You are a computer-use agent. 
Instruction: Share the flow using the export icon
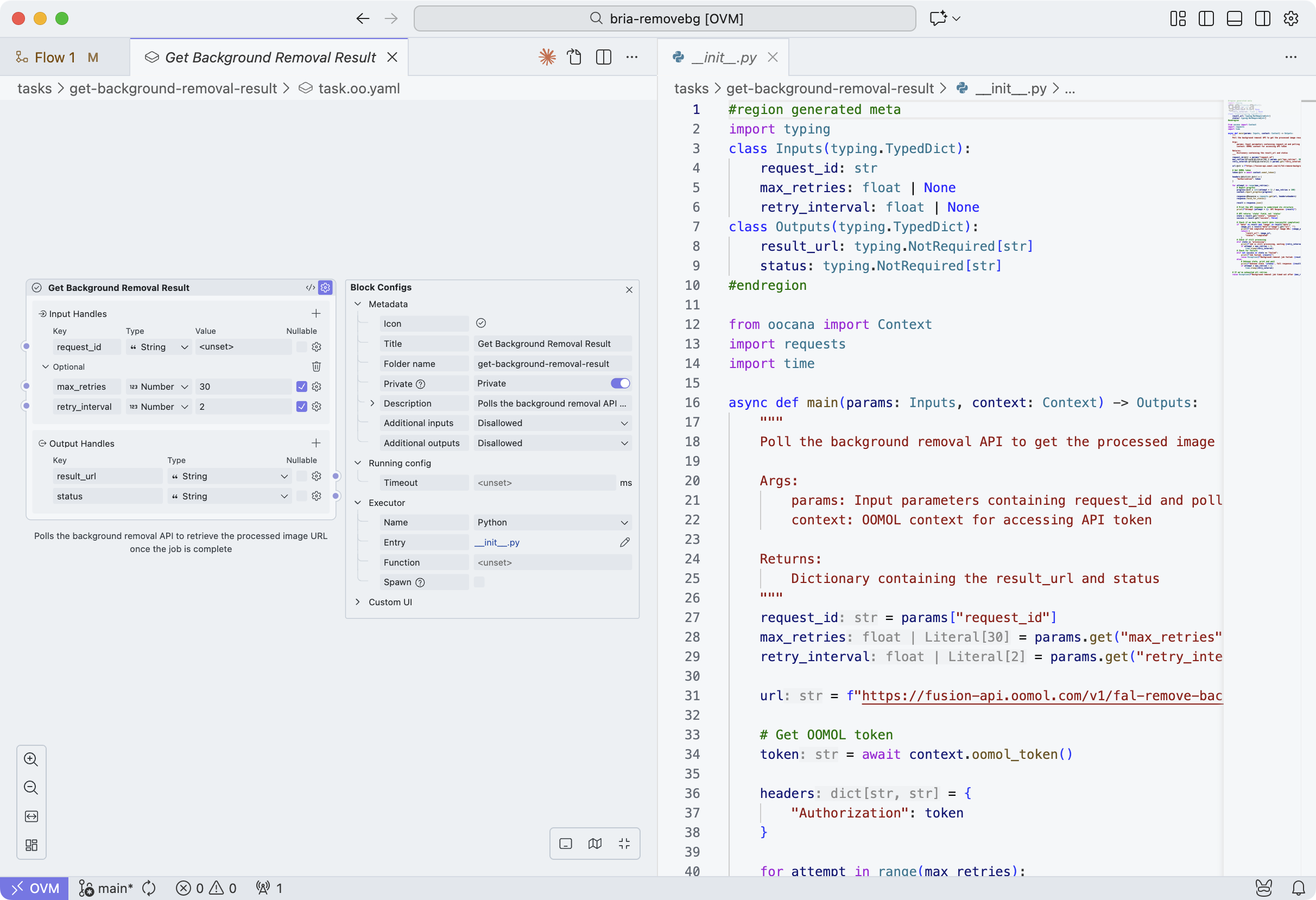click(x=575, y=56)
